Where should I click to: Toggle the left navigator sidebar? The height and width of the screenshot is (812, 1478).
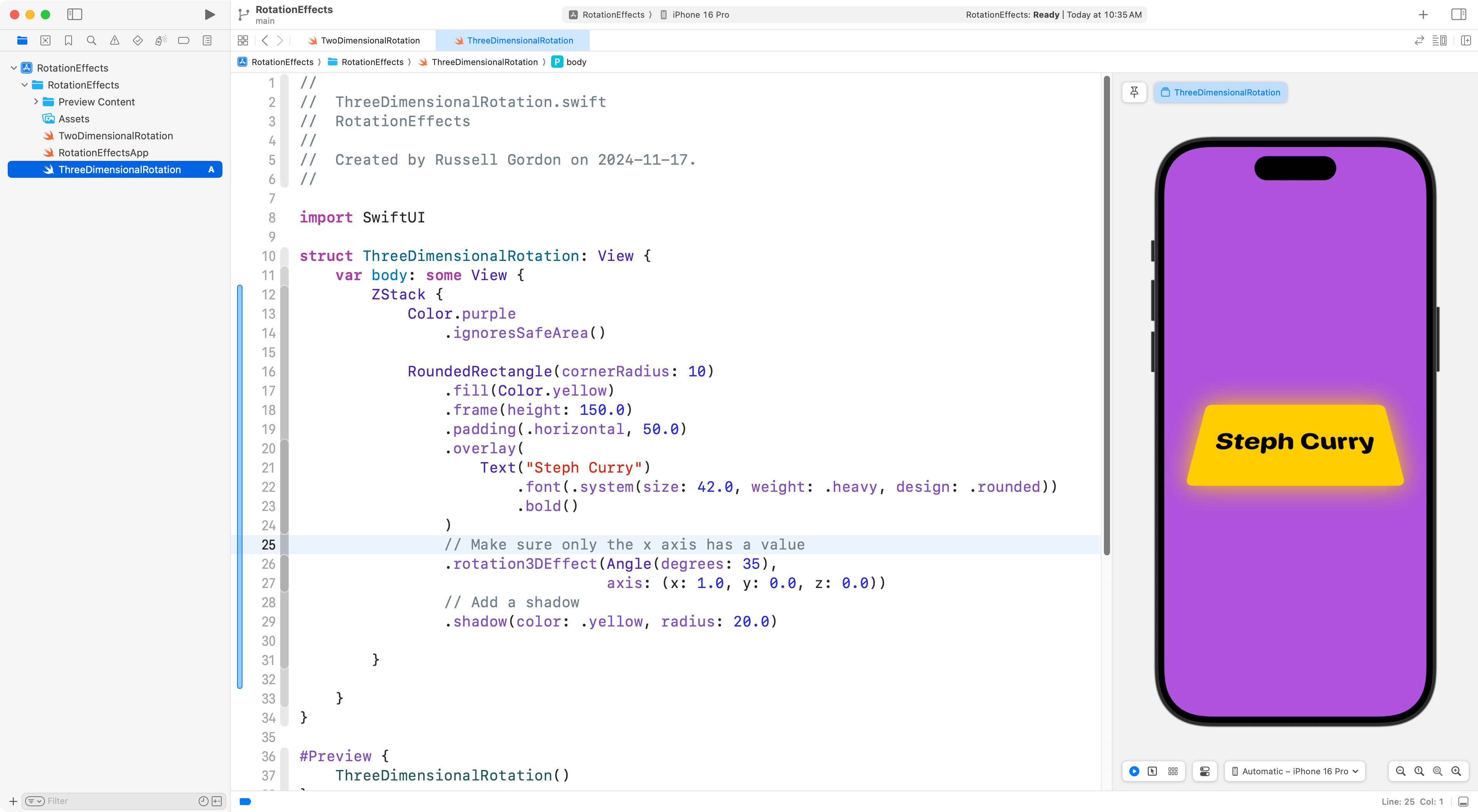[75, 14]
